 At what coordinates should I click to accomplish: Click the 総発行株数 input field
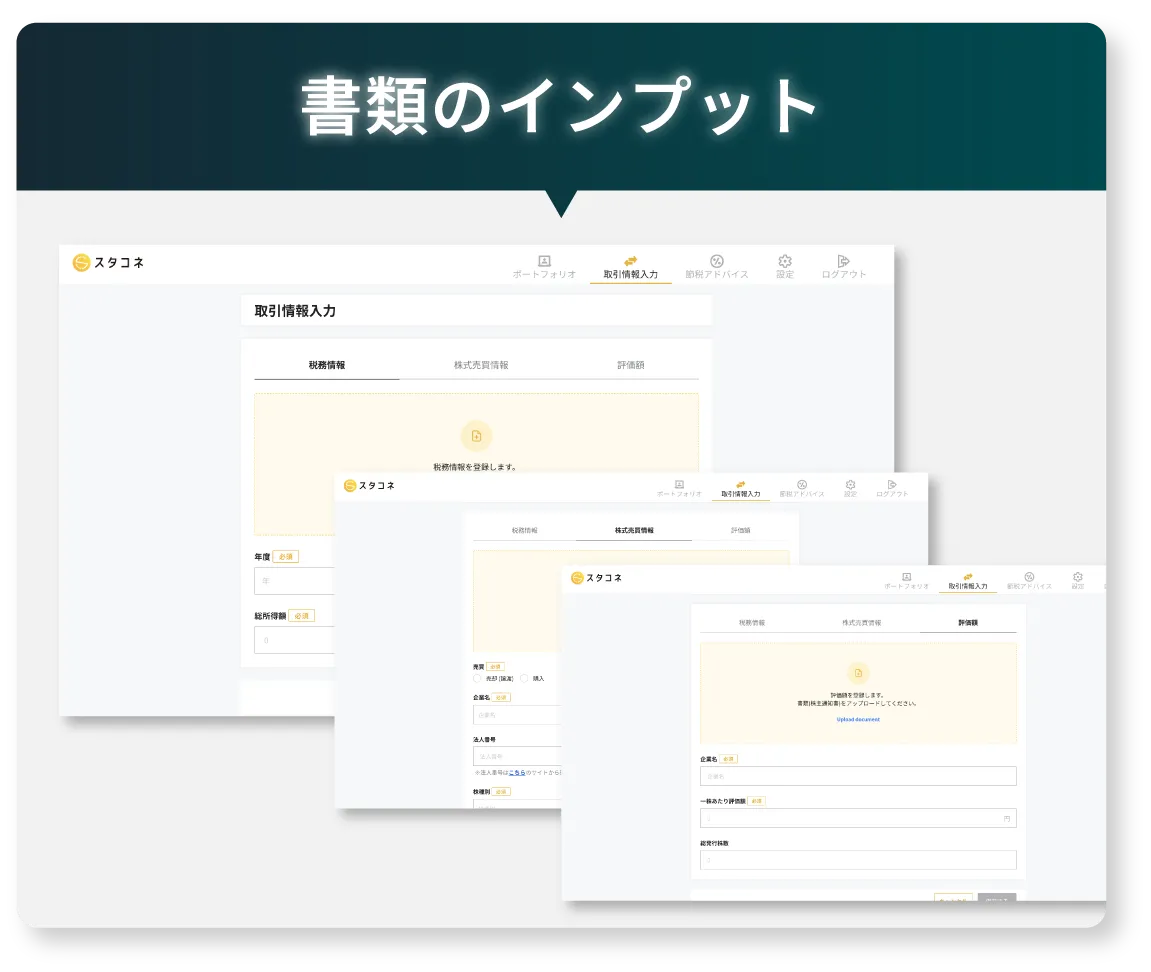(858, 860)
